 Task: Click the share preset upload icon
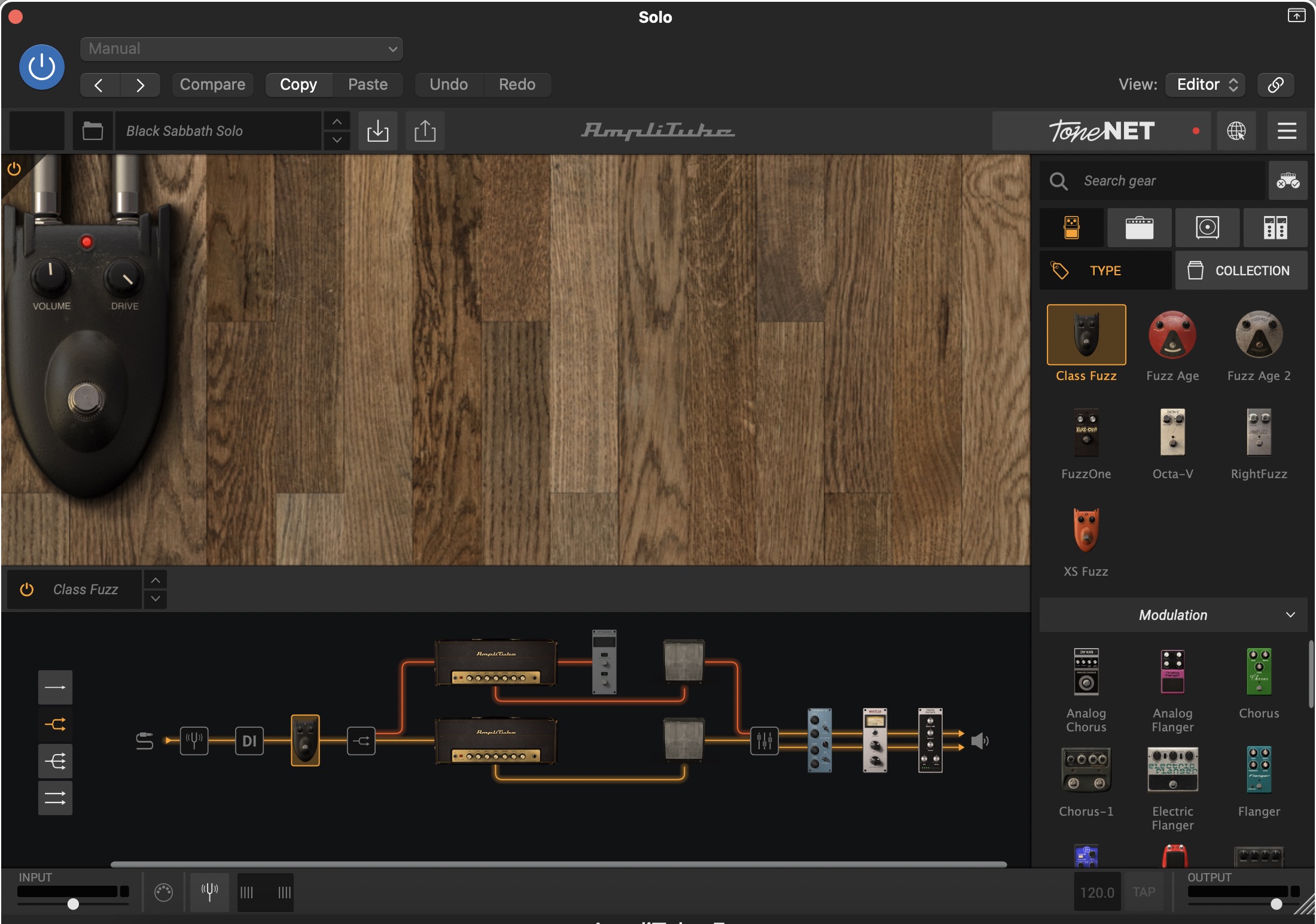pyautogui.click(x=425, y=130)
